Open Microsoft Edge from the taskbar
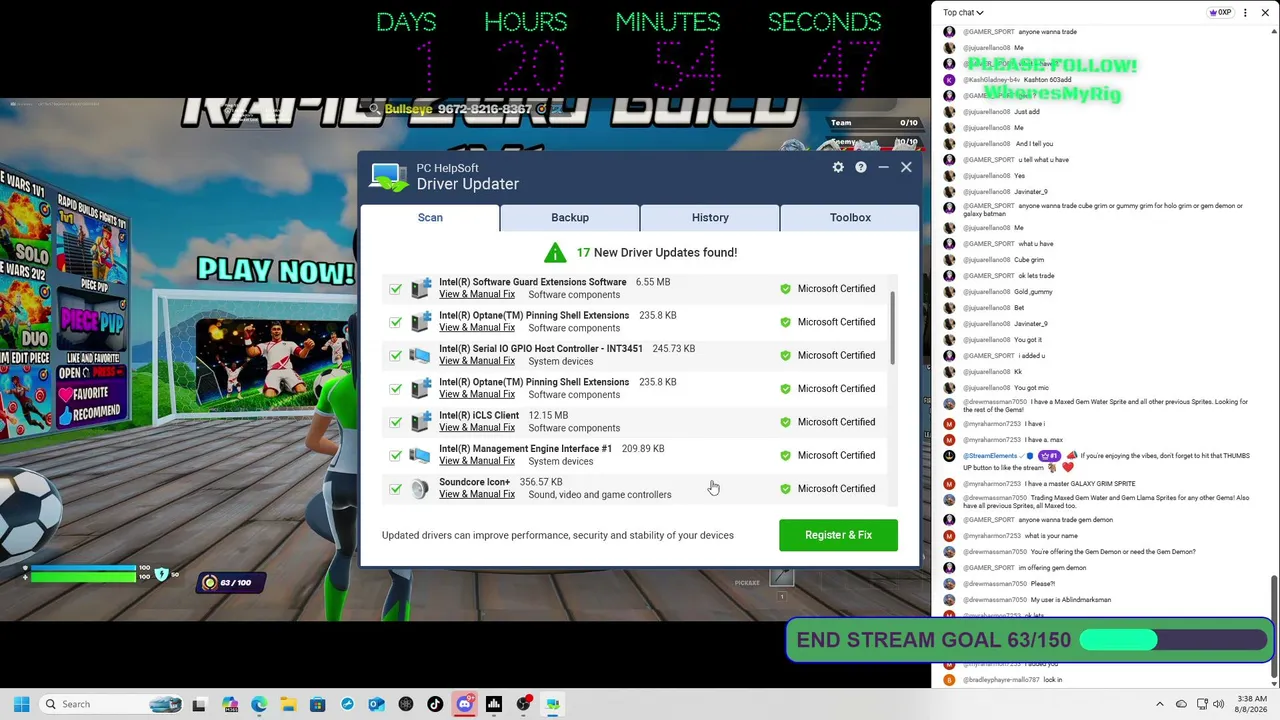The height and width of the screenshot is (720, 1280). tap(259, 704)
